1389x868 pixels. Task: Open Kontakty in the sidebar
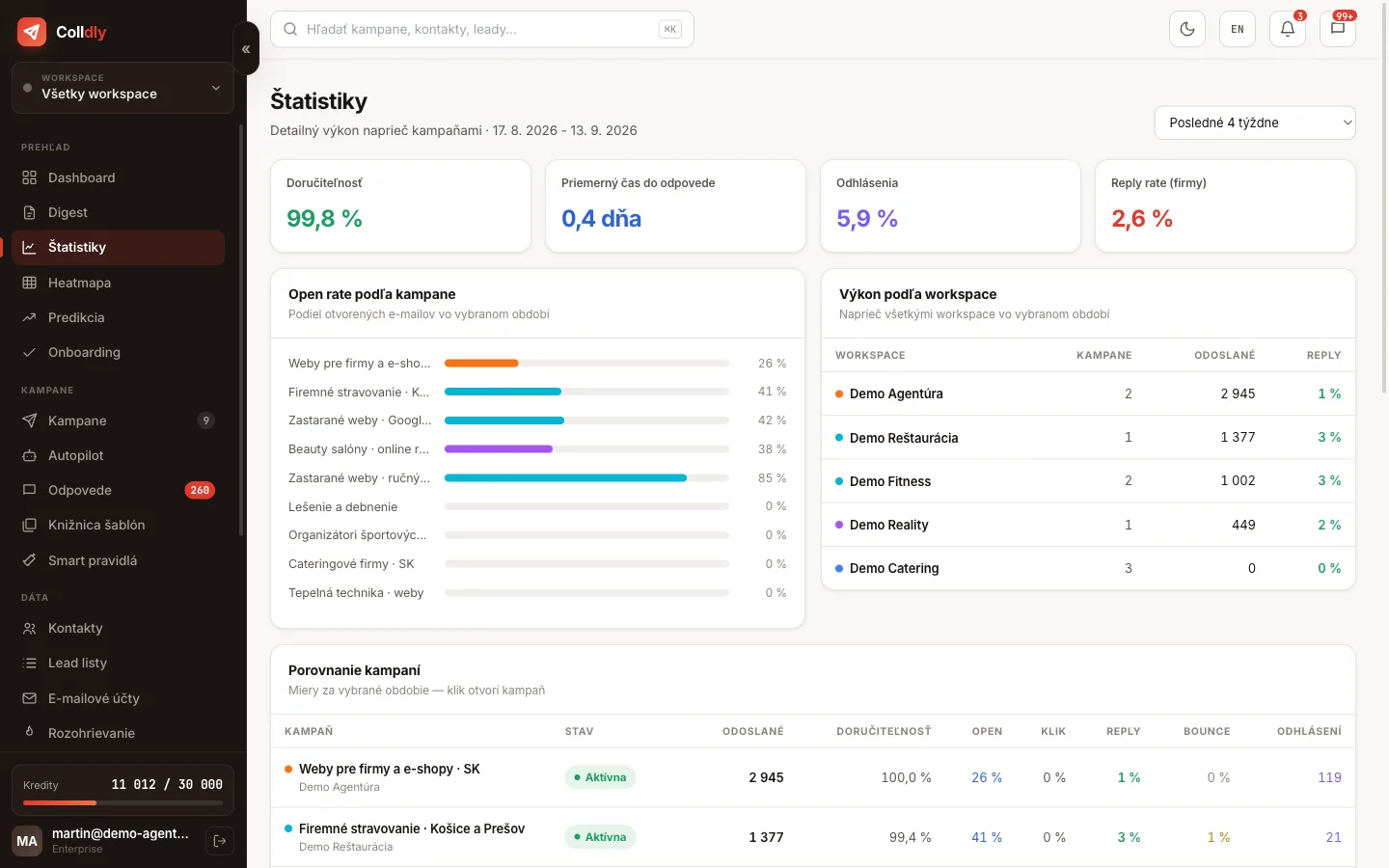click(118, 628)
